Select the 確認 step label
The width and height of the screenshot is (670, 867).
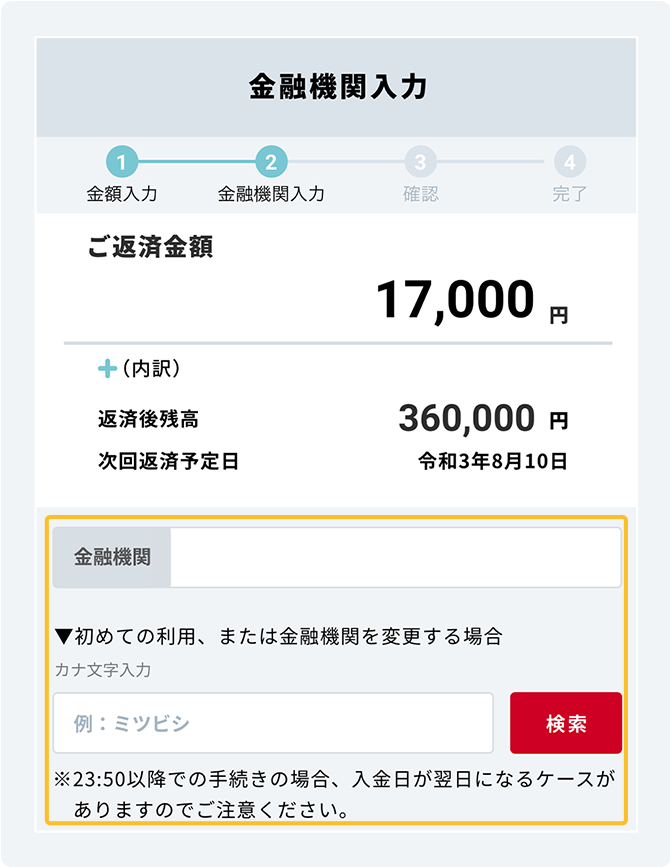pyautogui.click(x=421, y=194)
